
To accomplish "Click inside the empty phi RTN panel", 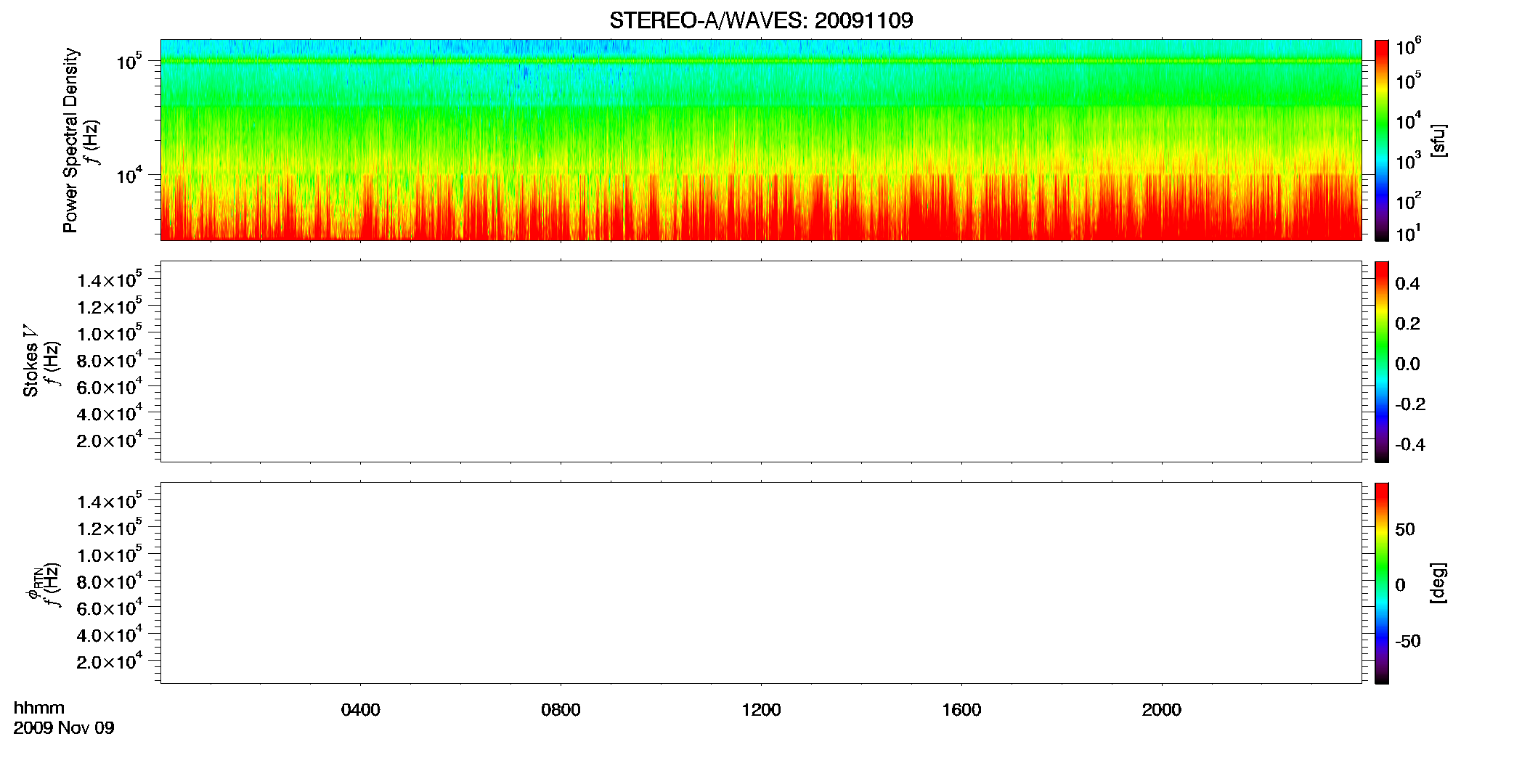I will 761,583.
